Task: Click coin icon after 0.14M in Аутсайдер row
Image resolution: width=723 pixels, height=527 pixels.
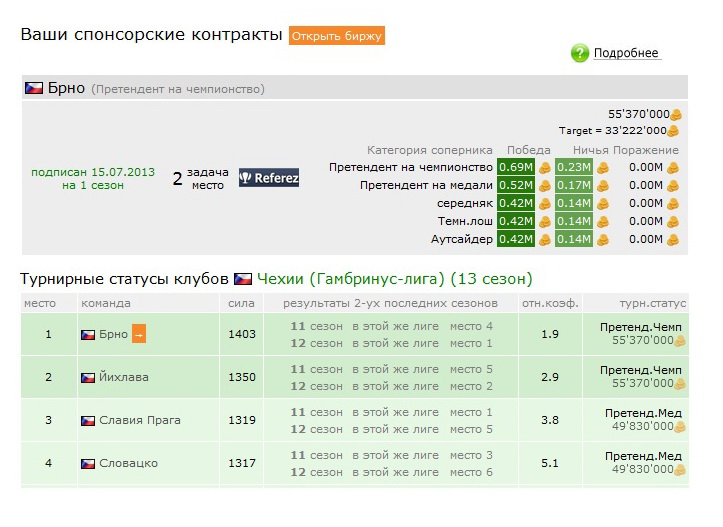Action: [603, 239]
